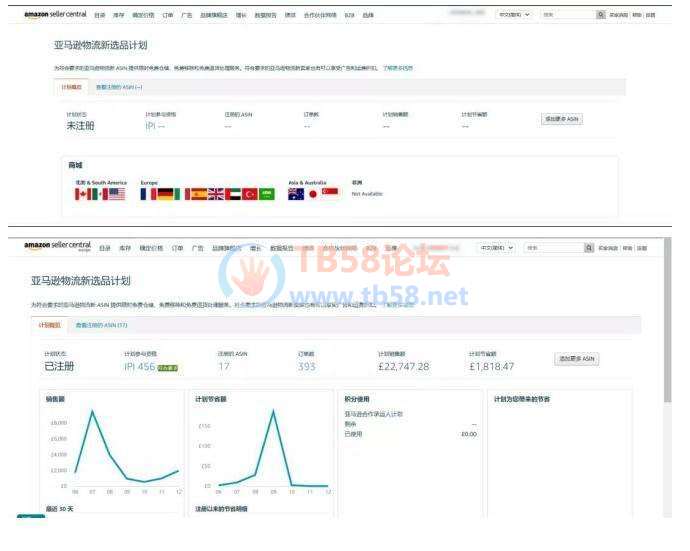This screenshot has width=690, height=551.
Task: Click the Japan flag icon
Action: point(312,195)
